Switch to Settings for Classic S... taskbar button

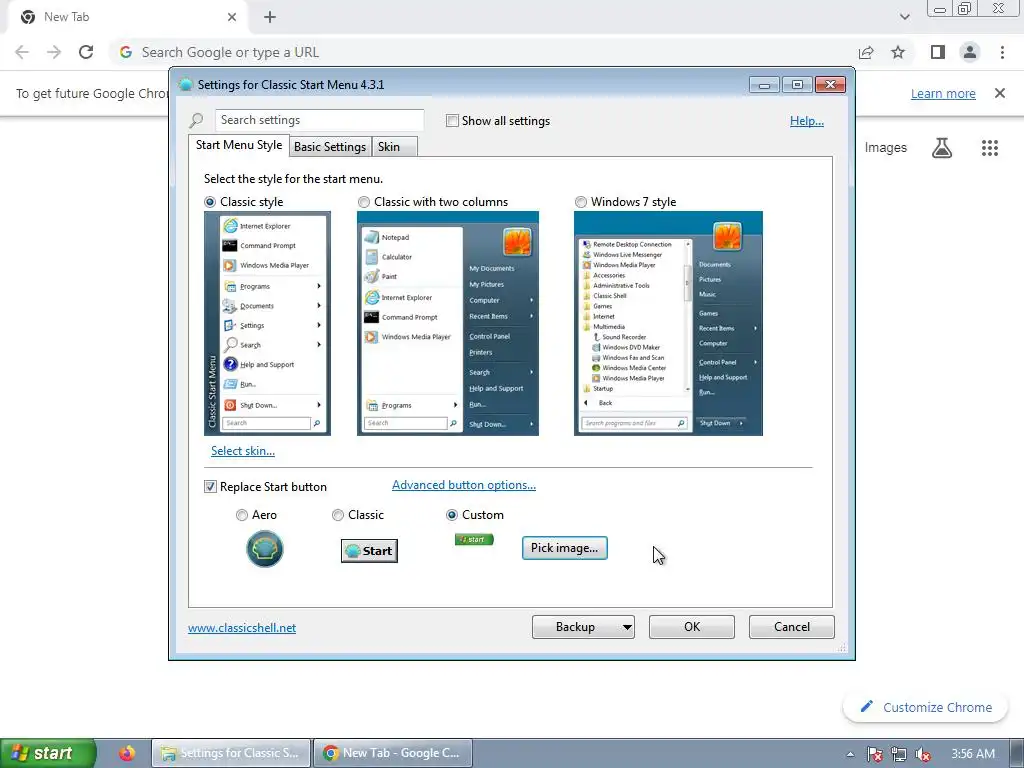(x=231, y=753)
